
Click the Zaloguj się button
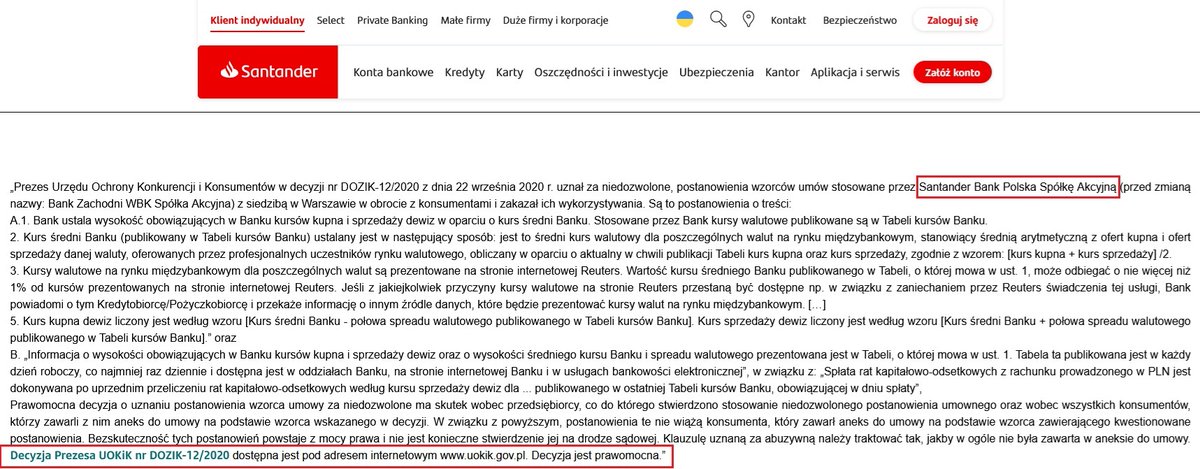952,20
